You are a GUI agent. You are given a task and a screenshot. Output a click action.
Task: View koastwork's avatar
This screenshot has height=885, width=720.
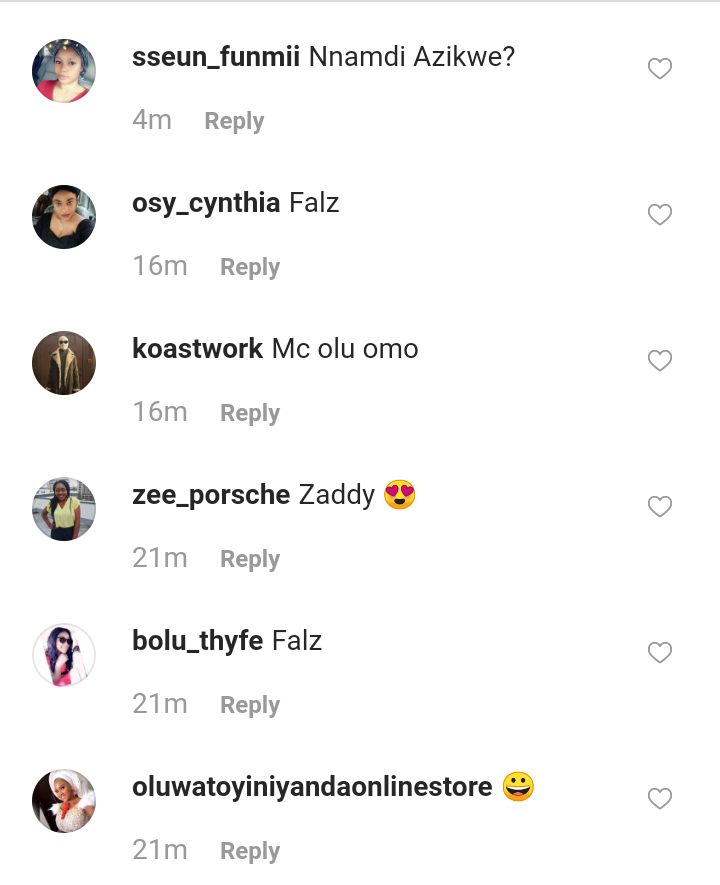(64, 363)
